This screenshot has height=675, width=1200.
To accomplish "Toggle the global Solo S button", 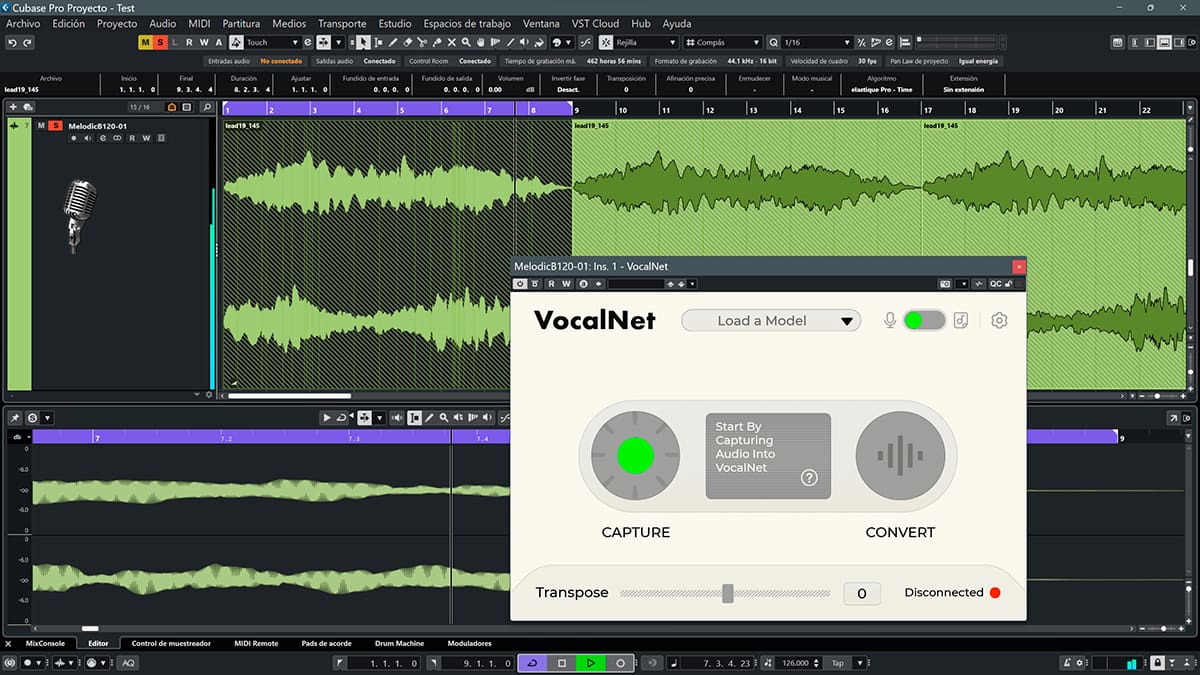I will (160, 43).
